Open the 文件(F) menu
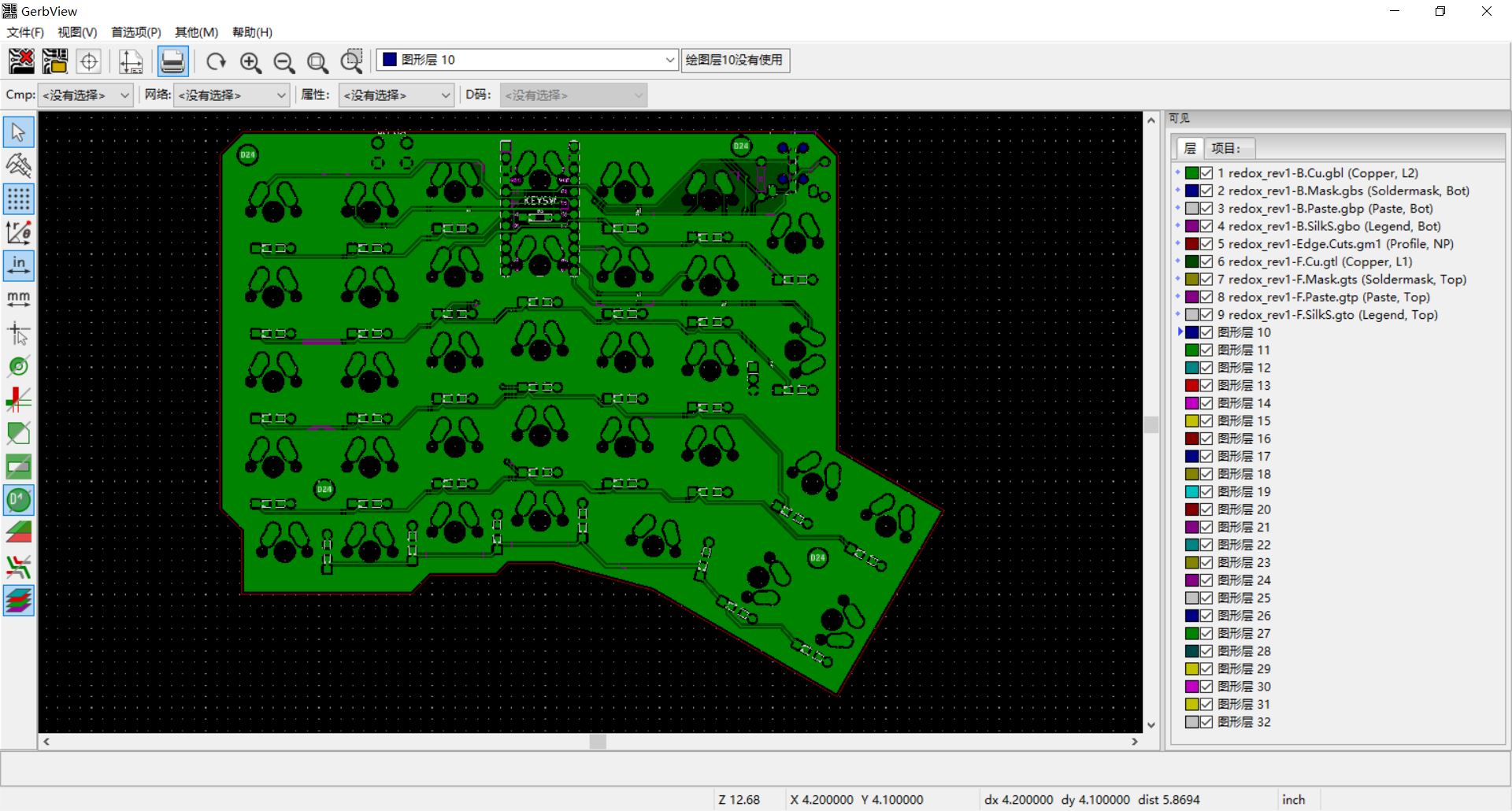 click(25, 32)
